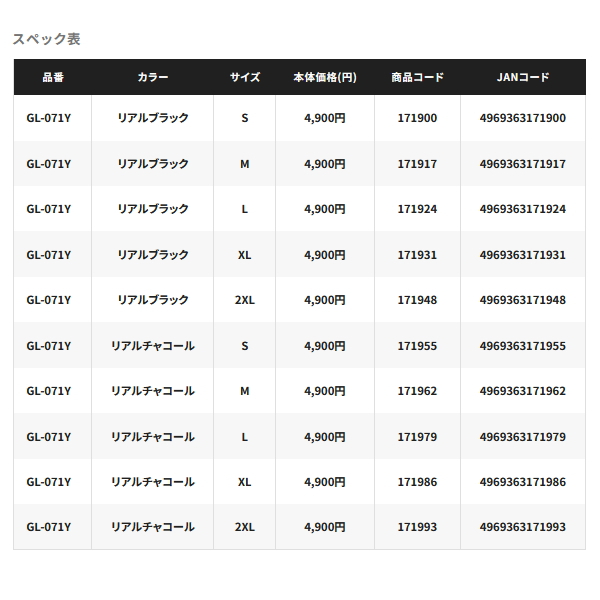The image size is (600, 600).
Task: Click 4,900円 price in the 171900 row
Action: coord(325,118)
